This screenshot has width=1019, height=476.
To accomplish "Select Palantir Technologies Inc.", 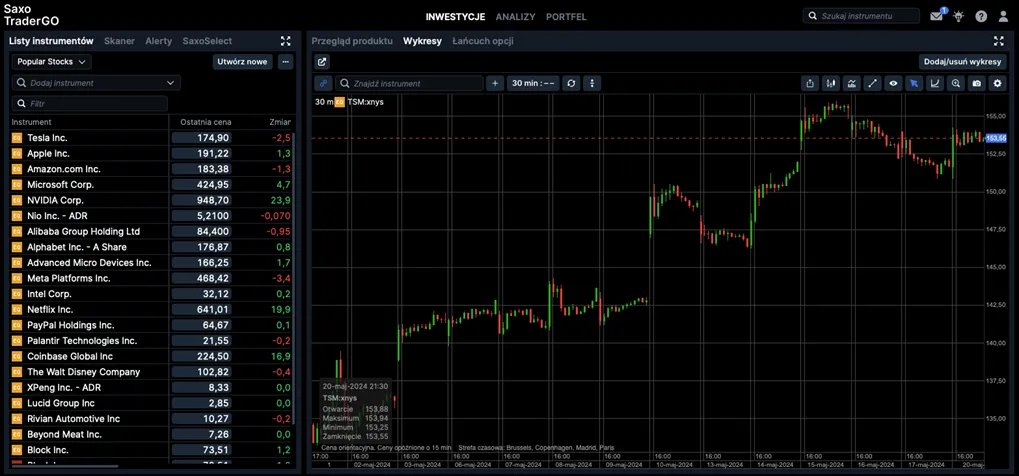I will 82,341.
